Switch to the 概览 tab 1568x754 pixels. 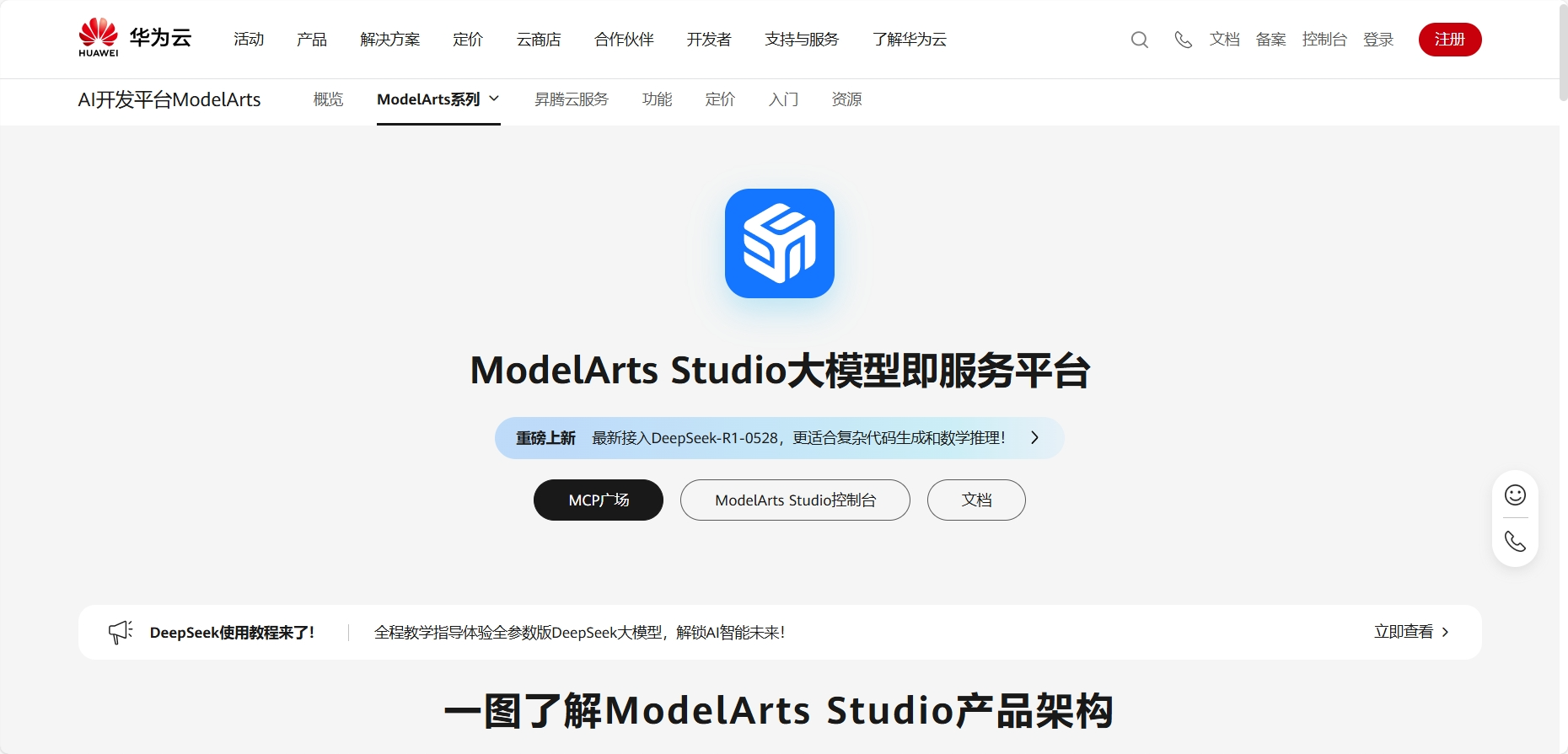click(329, 99)
